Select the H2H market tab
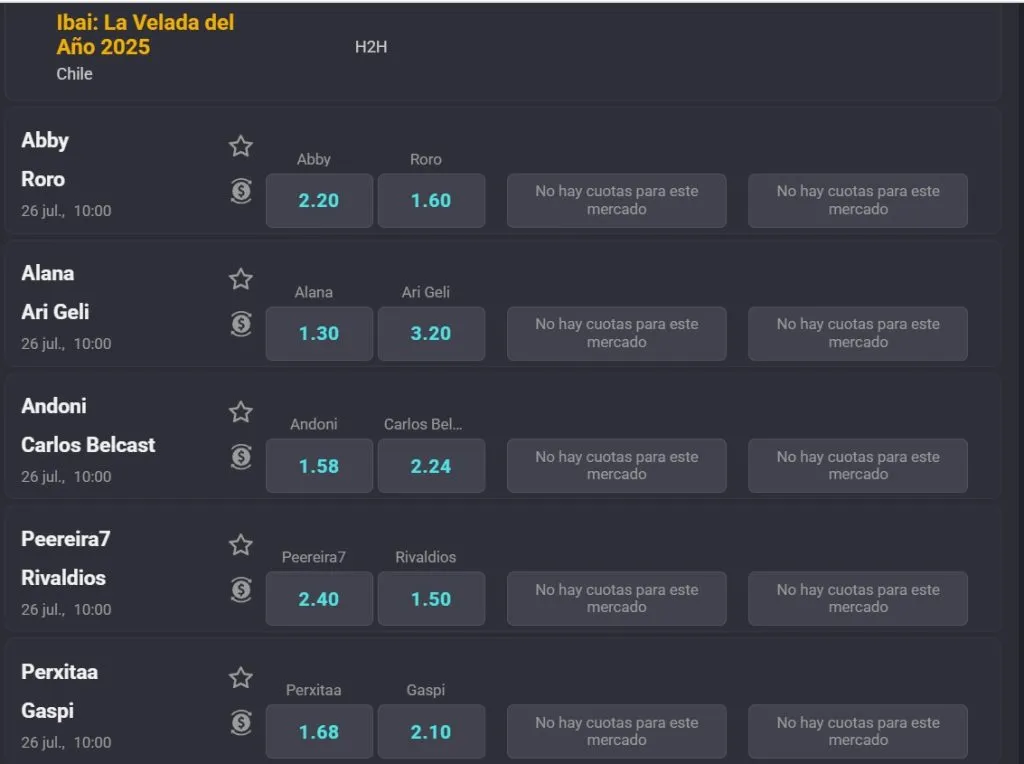 (371, 47)
